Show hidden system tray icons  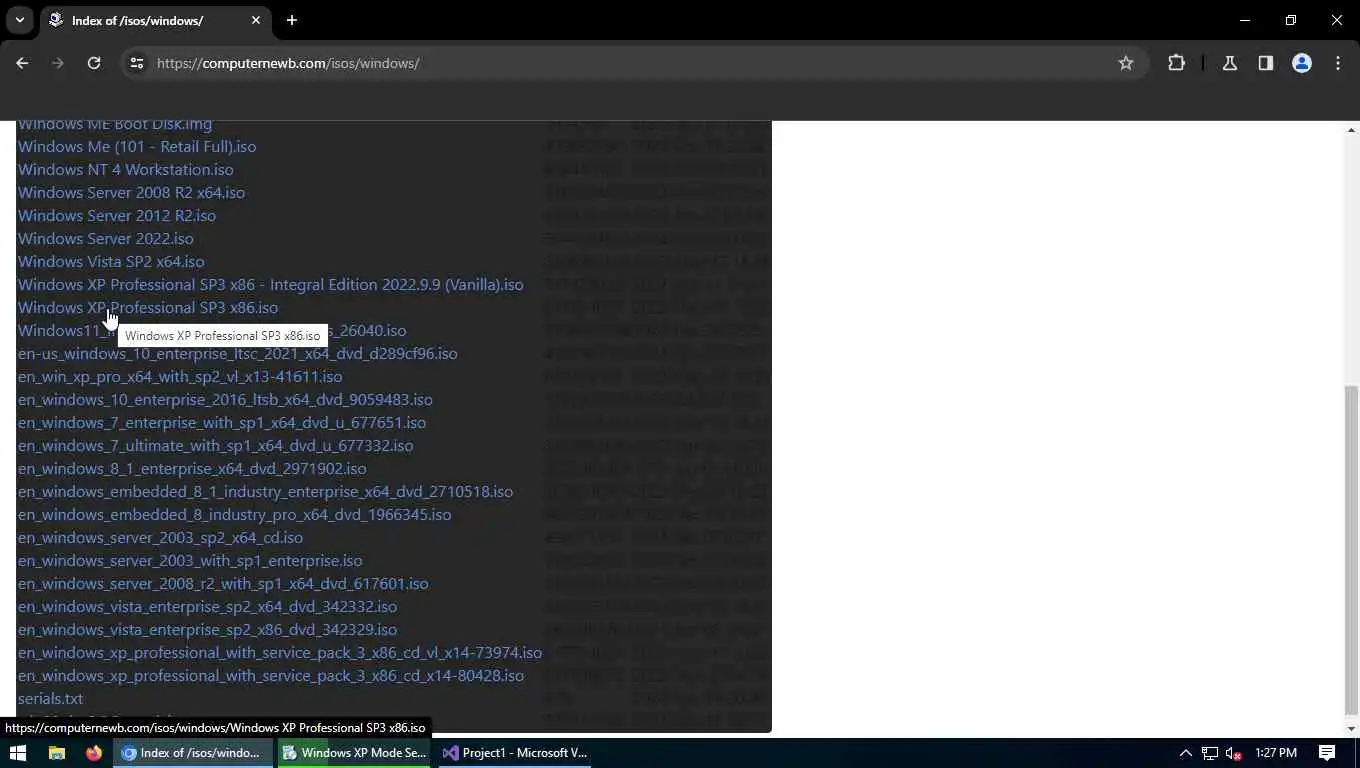click(x=1185, y=753)
